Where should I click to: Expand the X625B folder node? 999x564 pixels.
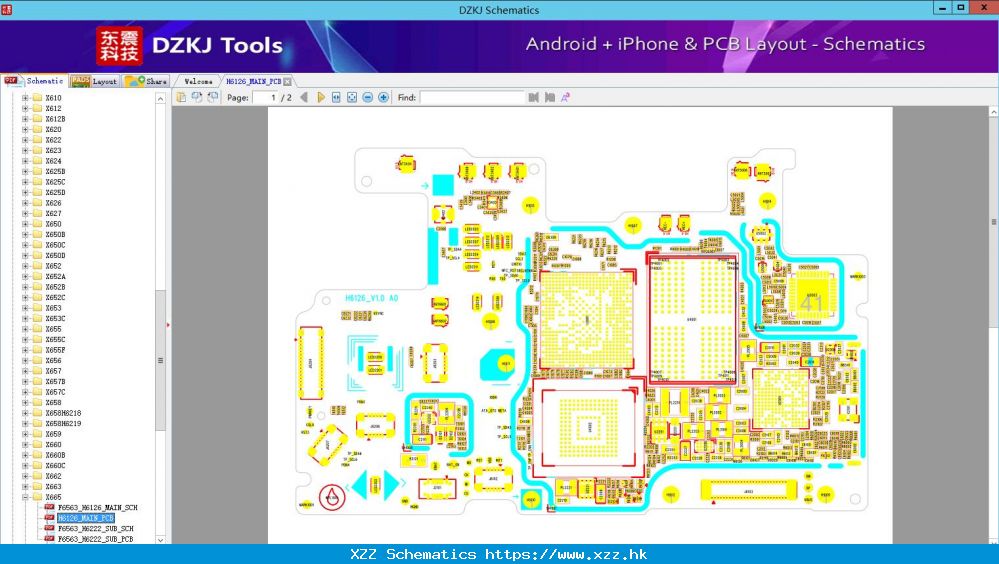coord(25,171)
